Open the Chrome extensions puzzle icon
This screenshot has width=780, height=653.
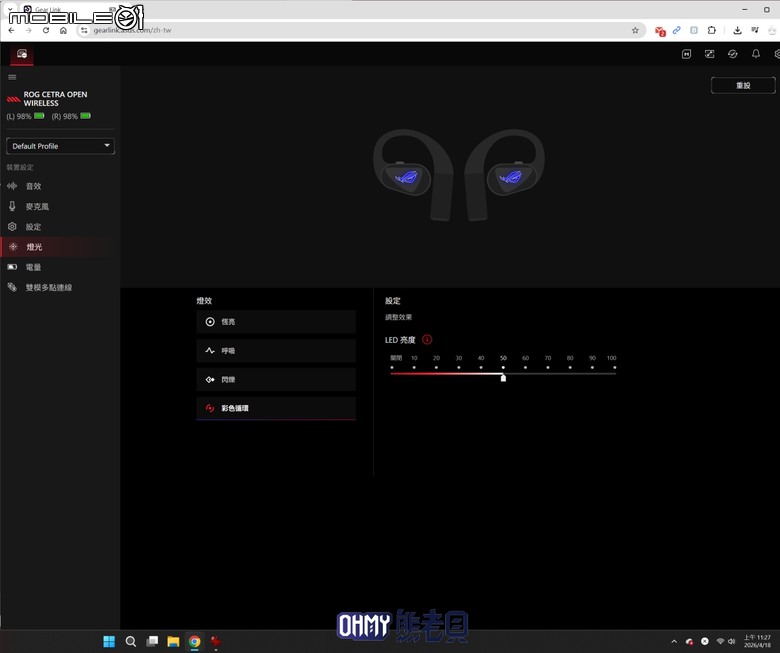(711, 30)
